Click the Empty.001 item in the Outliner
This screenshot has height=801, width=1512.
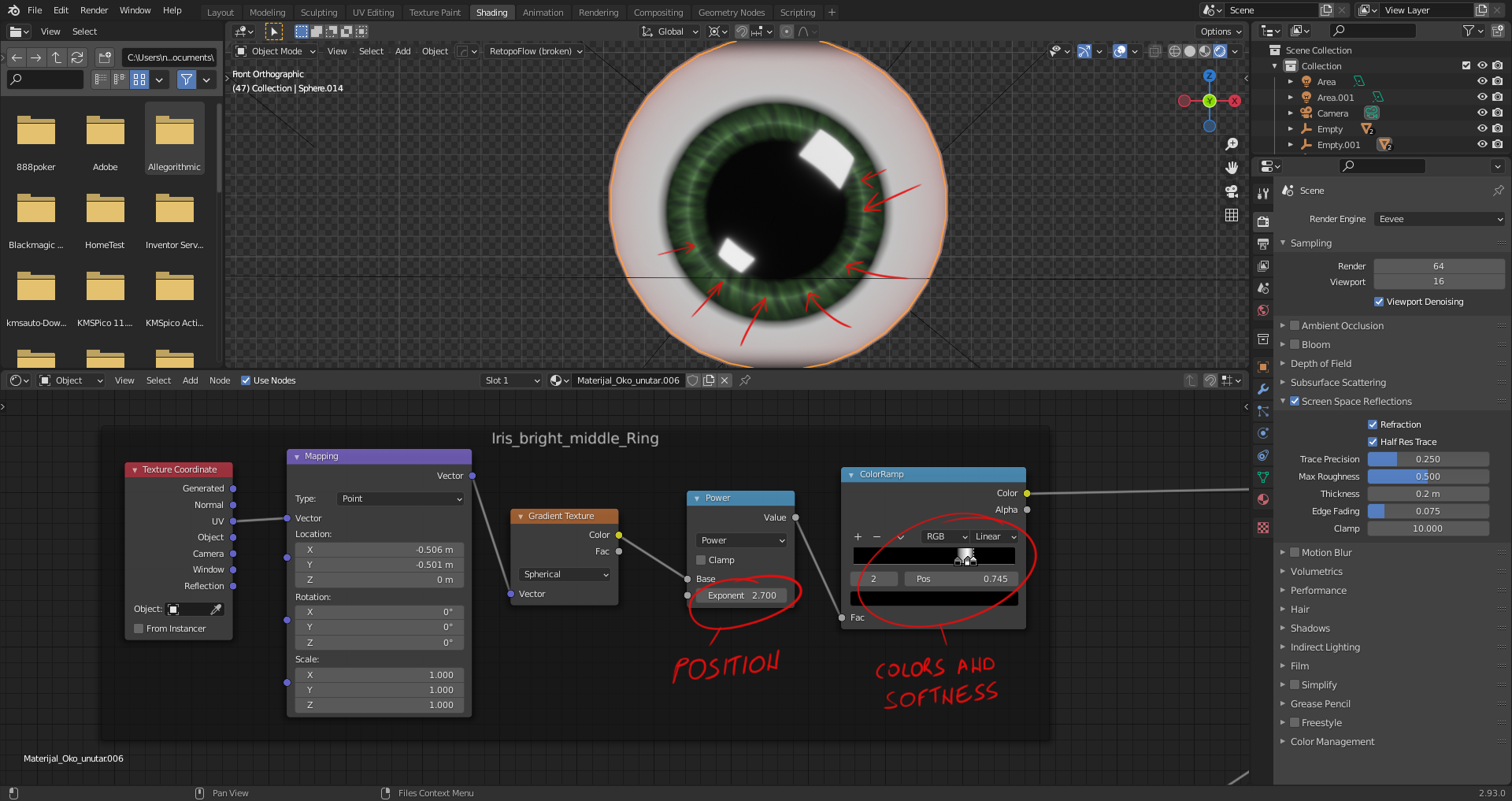coord(1339,144)
